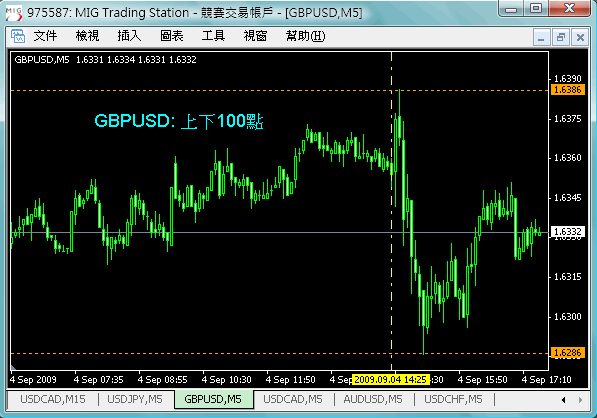
Task: Click the 4 Sep 07:35 time label
Action: [99, 380]
